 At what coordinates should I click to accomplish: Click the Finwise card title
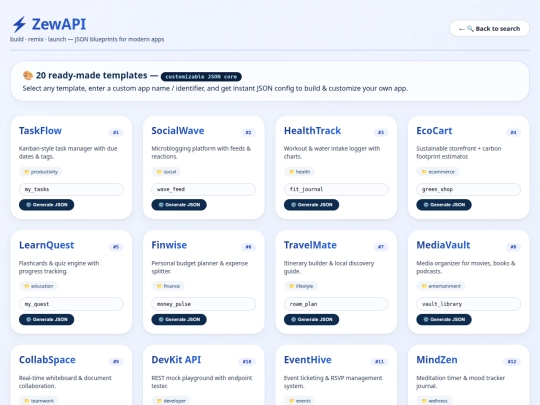(x=169, y=245)
